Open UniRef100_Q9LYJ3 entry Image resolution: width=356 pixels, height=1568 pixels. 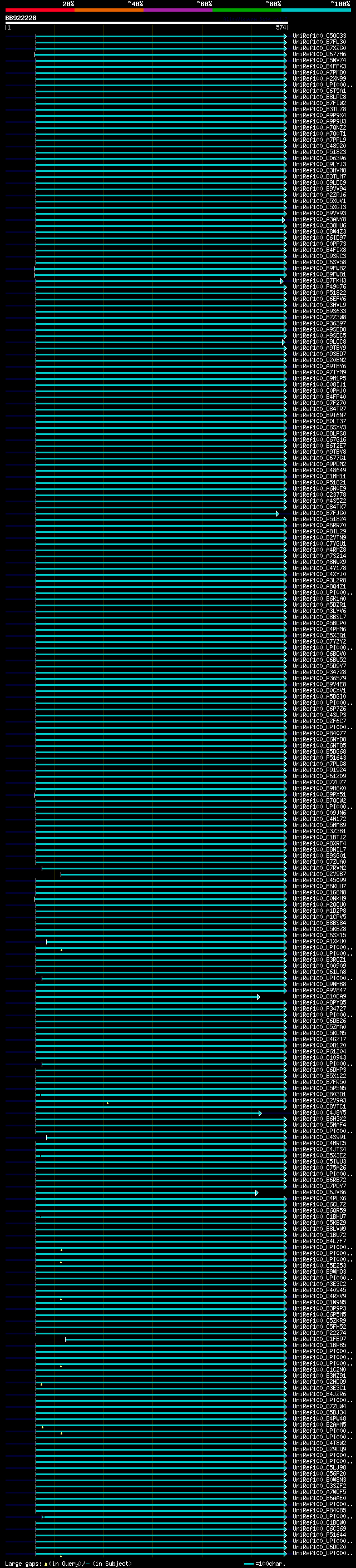[319, 164]
